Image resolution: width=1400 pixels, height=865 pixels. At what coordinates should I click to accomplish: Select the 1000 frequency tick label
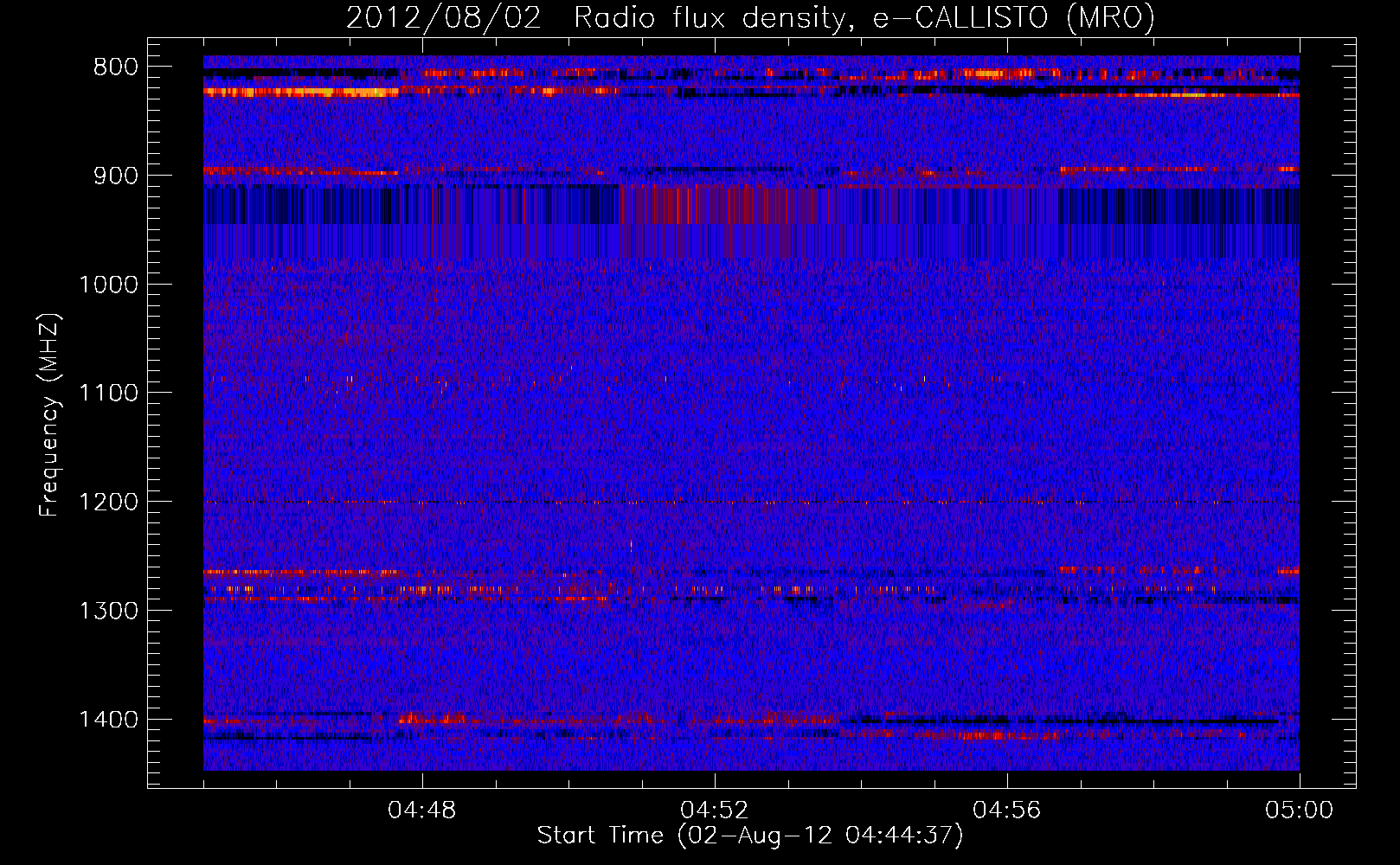coord(109,285)
